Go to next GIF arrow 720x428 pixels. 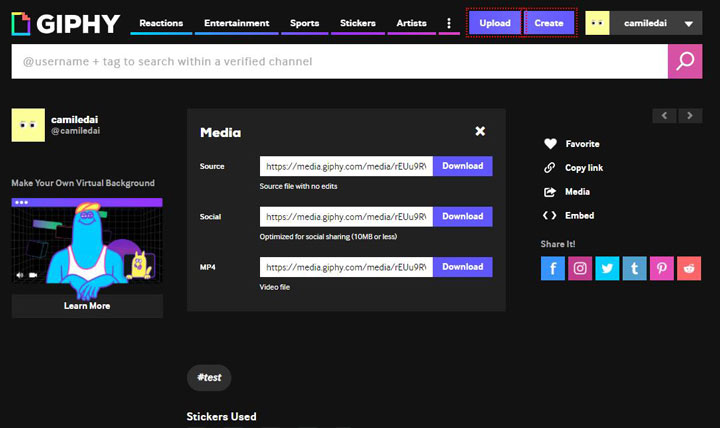[x=690, y=116]
